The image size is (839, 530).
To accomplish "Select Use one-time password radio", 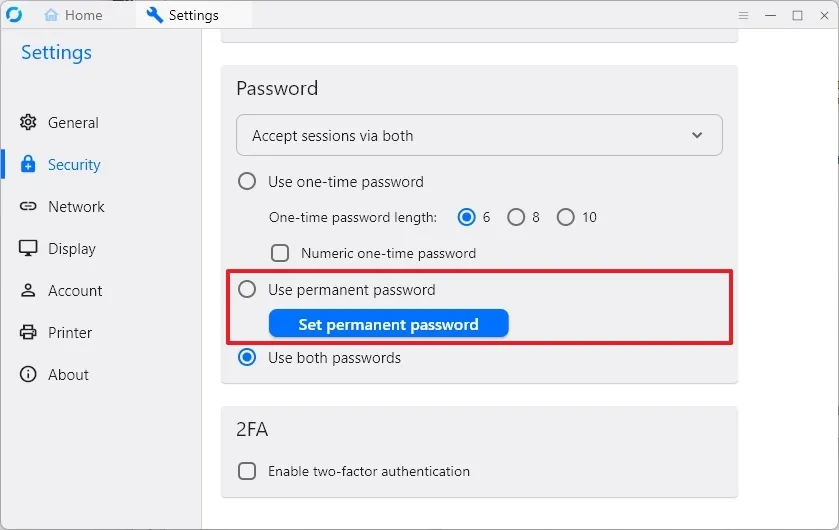I will pyautogui.click(x=247, y=182).
